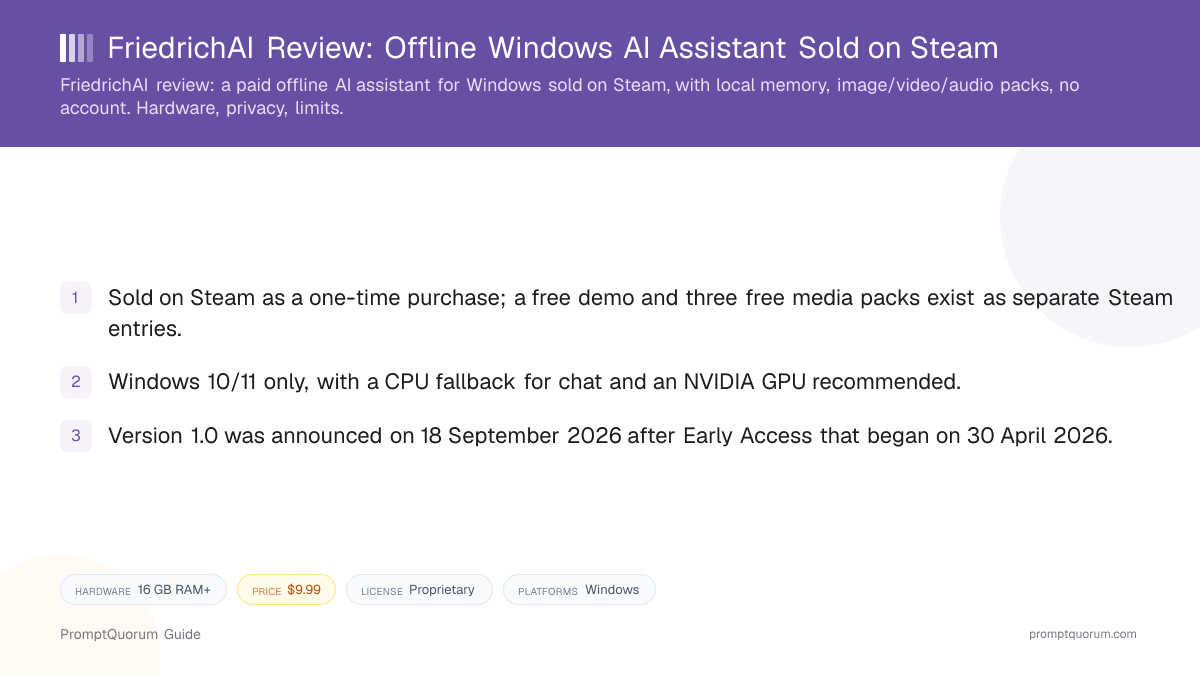Click the Hardware '16 GB RAM+' pill

(x=143, y=590)
